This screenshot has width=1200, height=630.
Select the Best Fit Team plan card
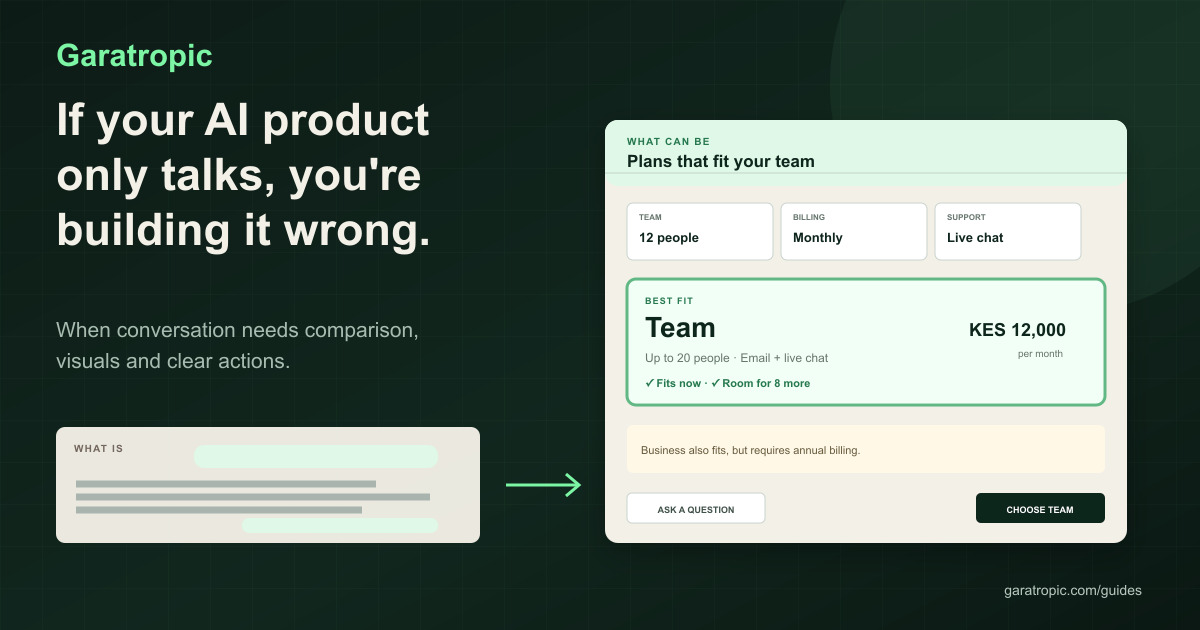(x=866, y=342)
